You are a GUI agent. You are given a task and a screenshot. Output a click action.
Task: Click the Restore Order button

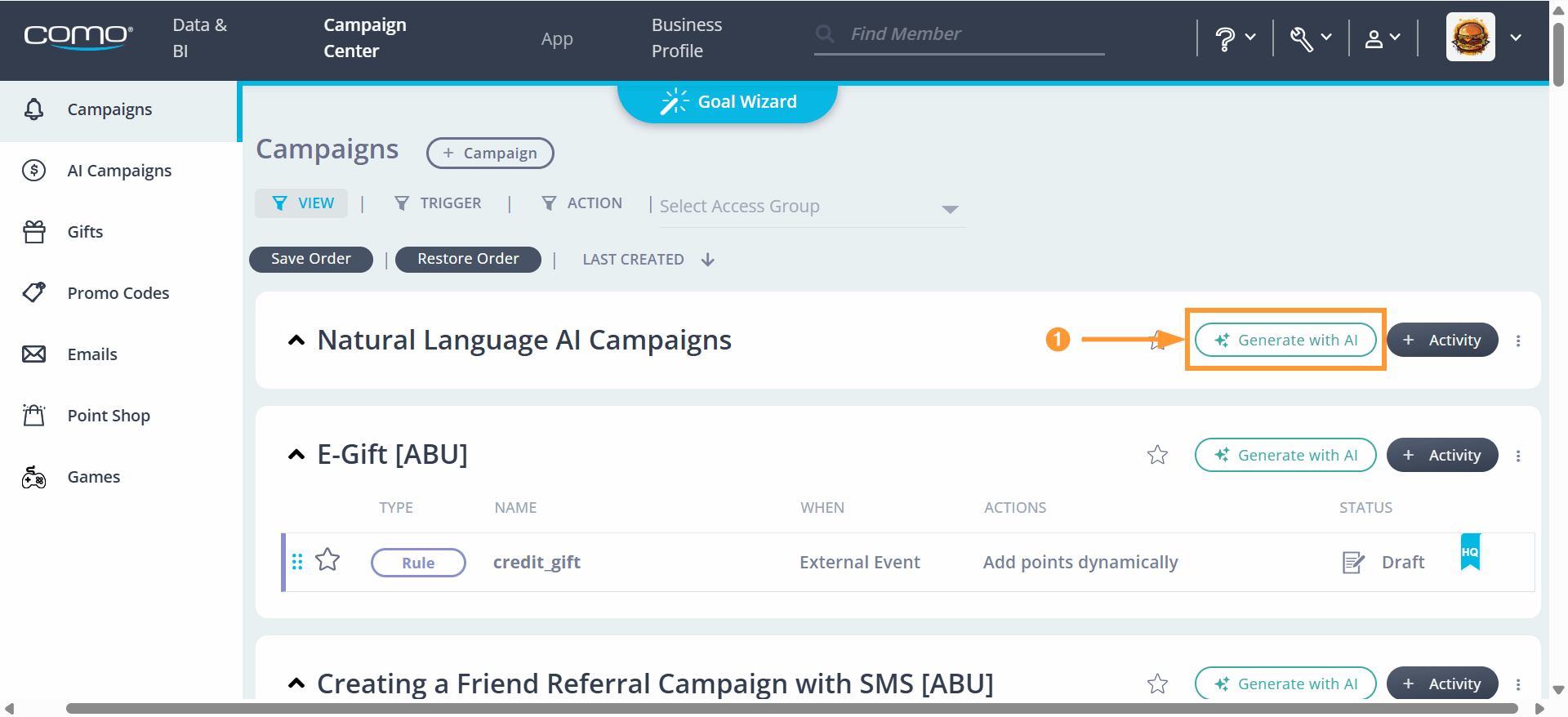(x=468, y=259)
